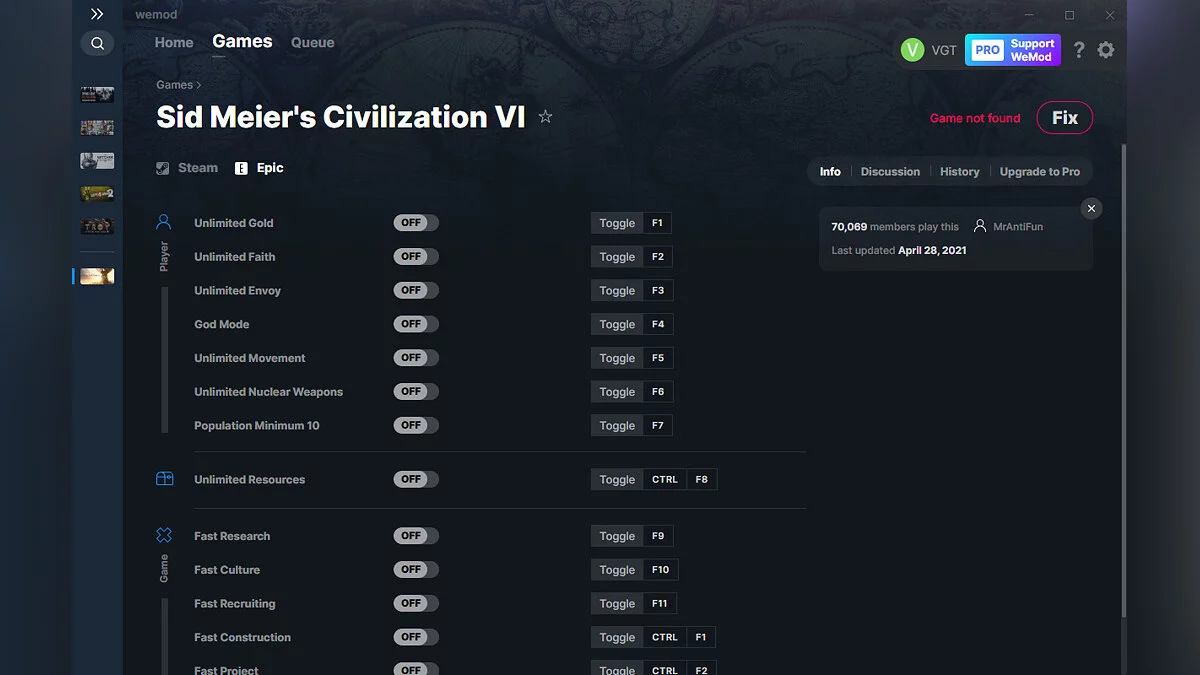1200x675 pixels.
Task: Expand the collapsed sidebar with the double arrows
Action: (x=96, y=14)
